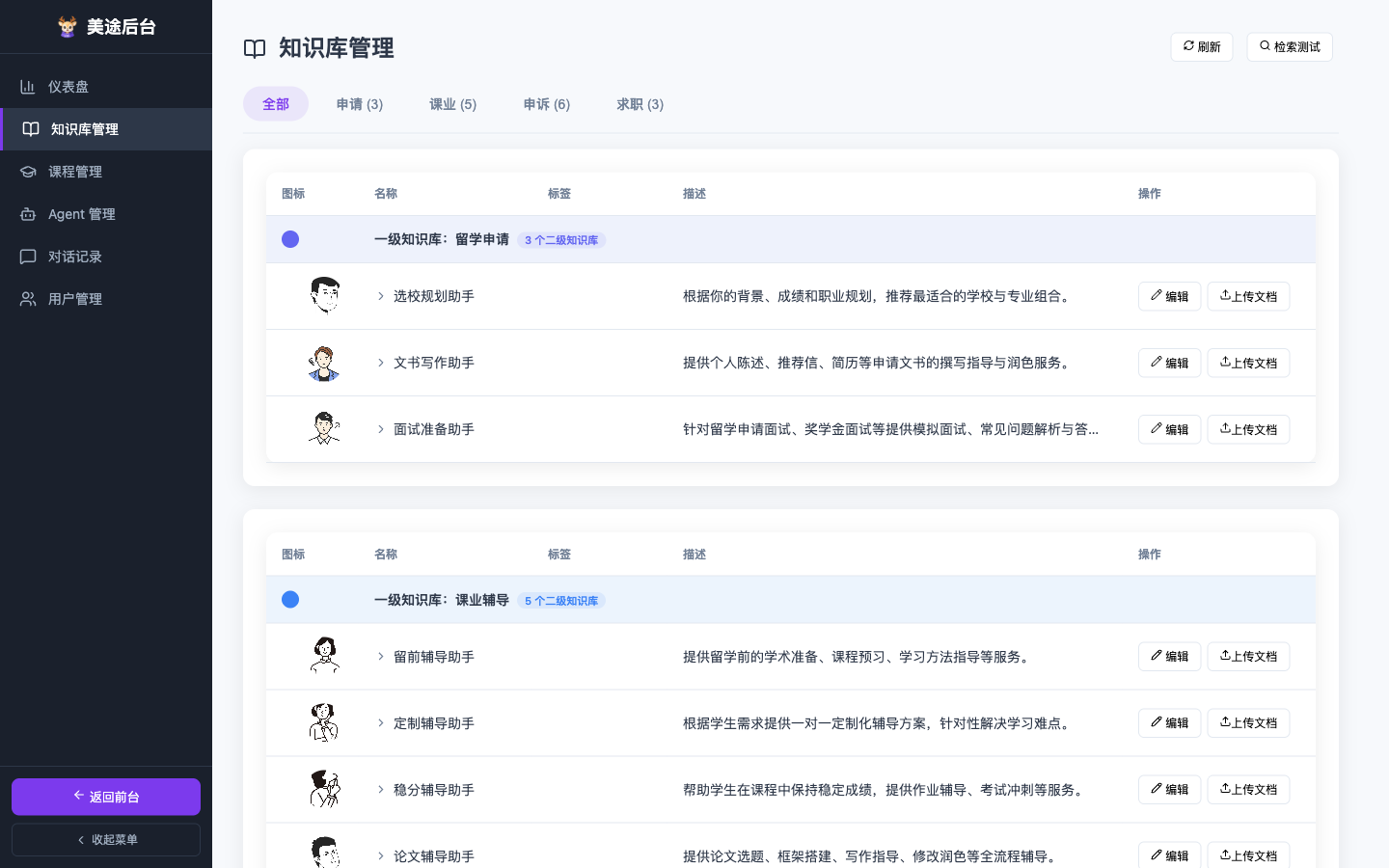
Task: Click the 知识库管理 book icon in sidebar
Action: (x=31, y=129)
